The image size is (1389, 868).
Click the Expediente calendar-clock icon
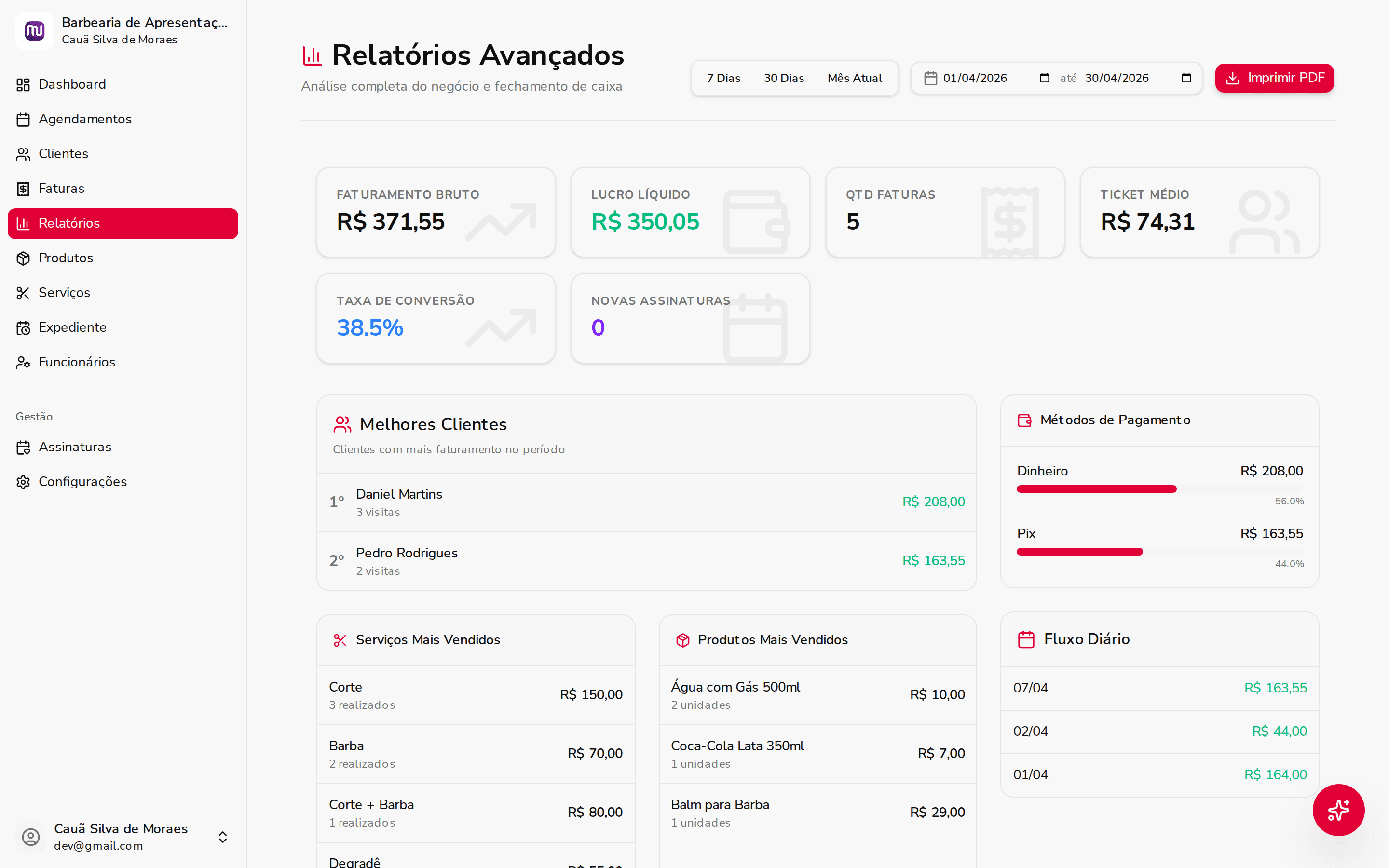click(23, 328)
